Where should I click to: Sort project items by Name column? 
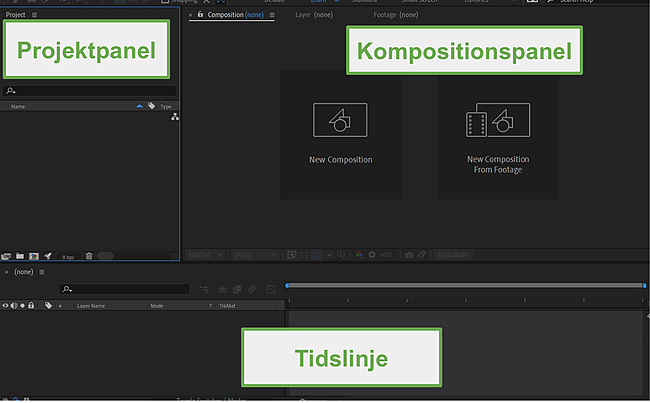point(18,107)
